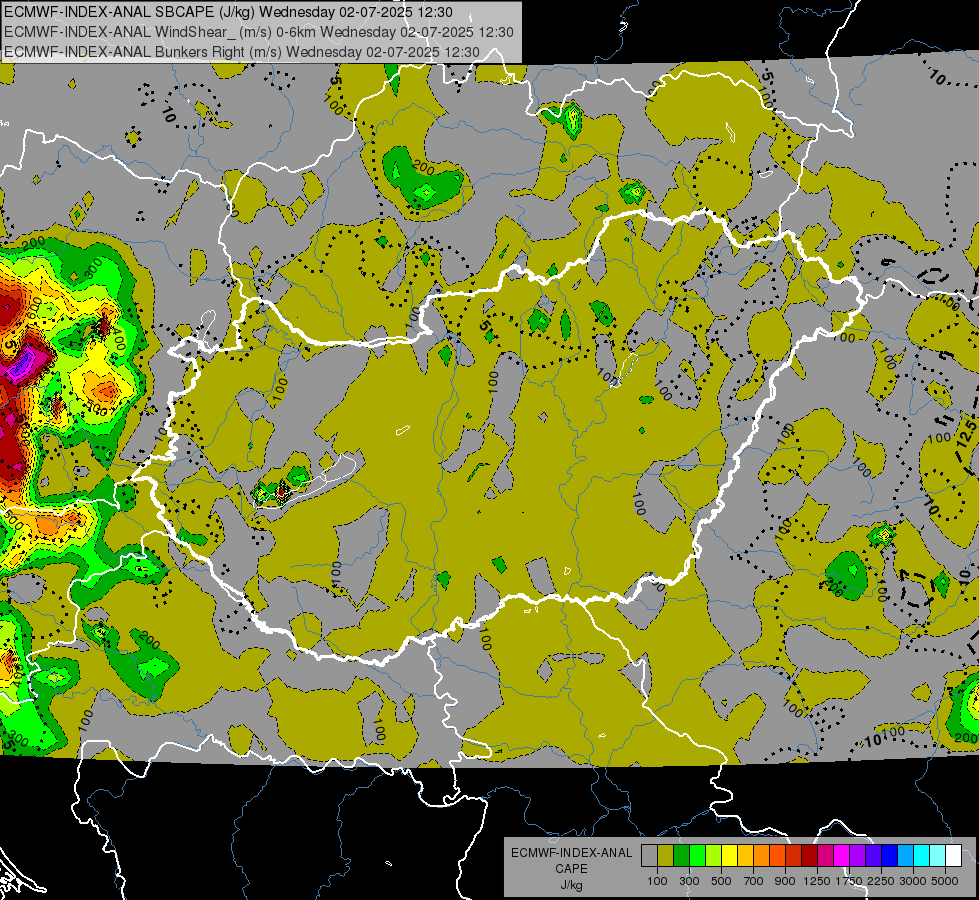
Task: Pick the pale cyan legend swatch for 4000-5000
Action: tap(938, 855)
